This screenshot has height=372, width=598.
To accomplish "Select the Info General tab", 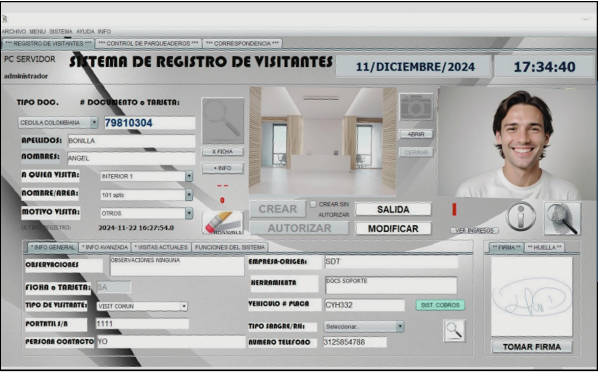I will [x=53, y=247].
